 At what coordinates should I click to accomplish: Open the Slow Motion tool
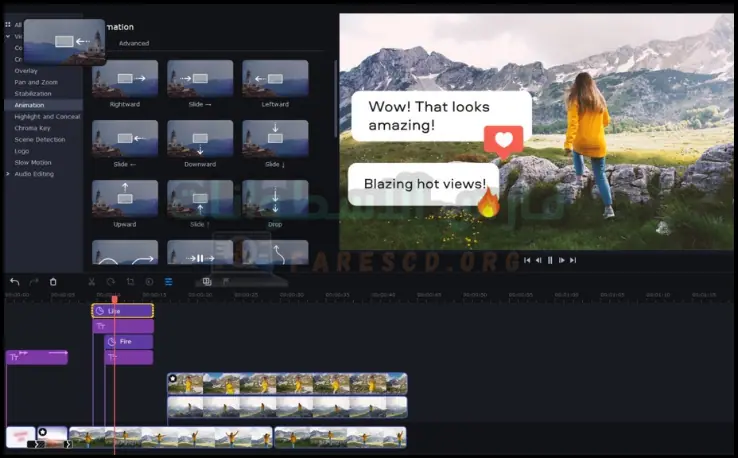point(33,162)
